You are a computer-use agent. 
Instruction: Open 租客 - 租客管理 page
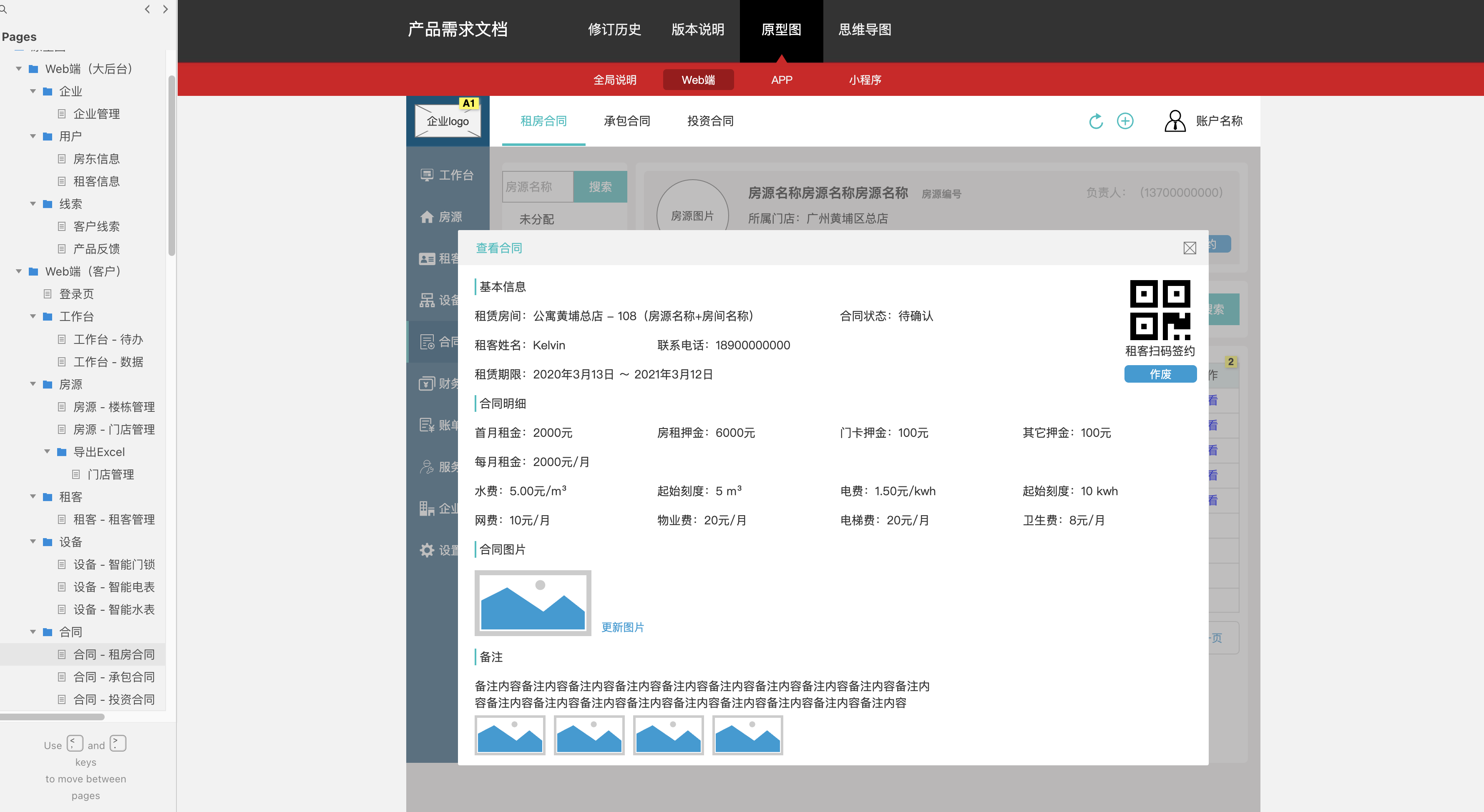point(114,519)
